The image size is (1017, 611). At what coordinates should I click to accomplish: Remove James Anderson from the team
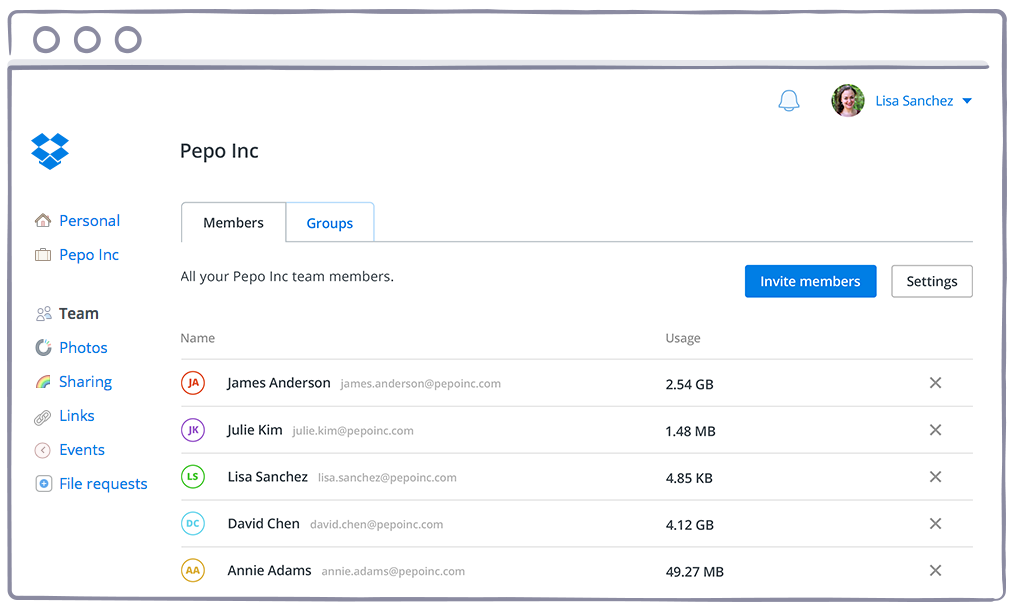click(x=935, y=383)
